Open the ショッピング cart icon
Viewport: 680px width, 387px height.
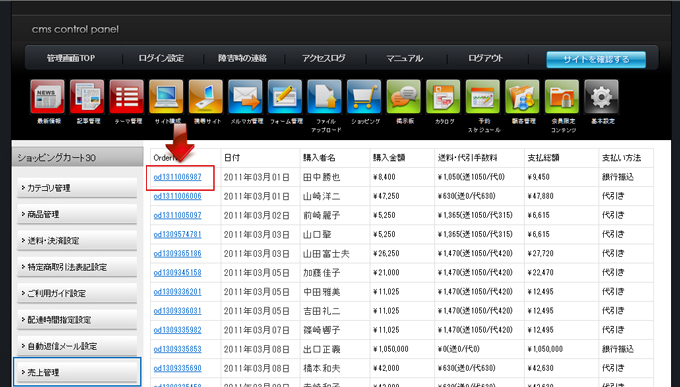(364, 96)
